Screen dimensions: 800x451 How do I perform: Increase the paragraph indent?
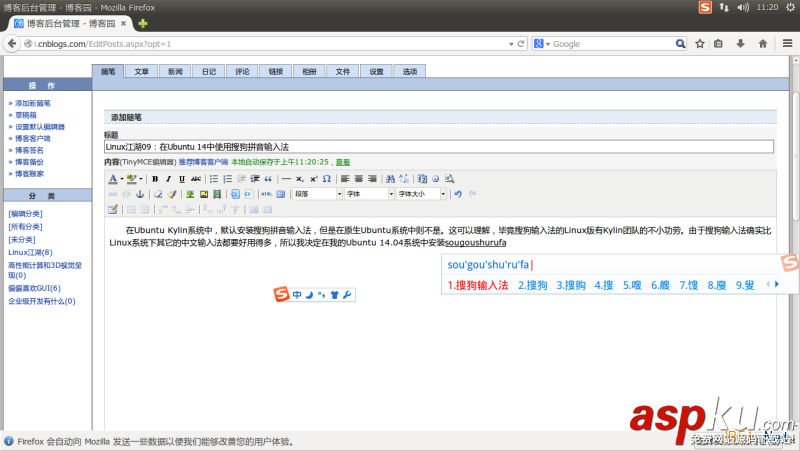pos(255,179)
